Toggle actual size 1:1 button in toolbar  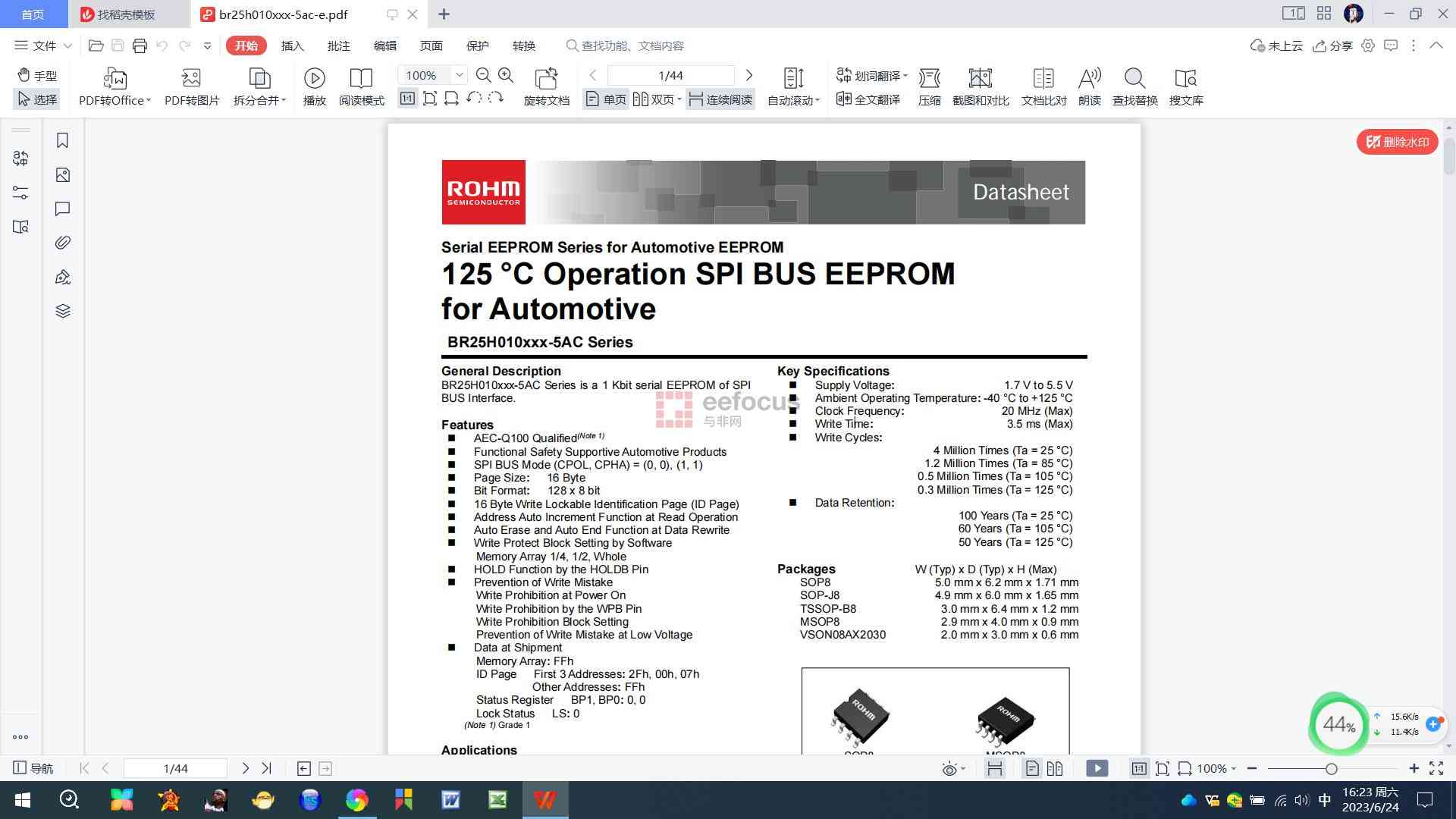pos(407,99)
